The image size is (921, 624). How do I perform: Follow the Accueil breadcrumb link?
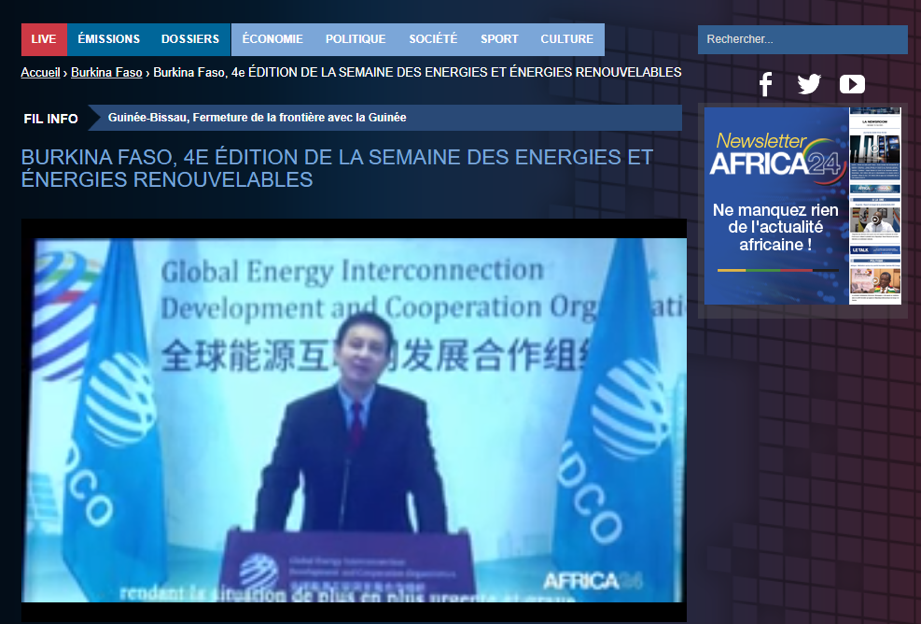41,72
